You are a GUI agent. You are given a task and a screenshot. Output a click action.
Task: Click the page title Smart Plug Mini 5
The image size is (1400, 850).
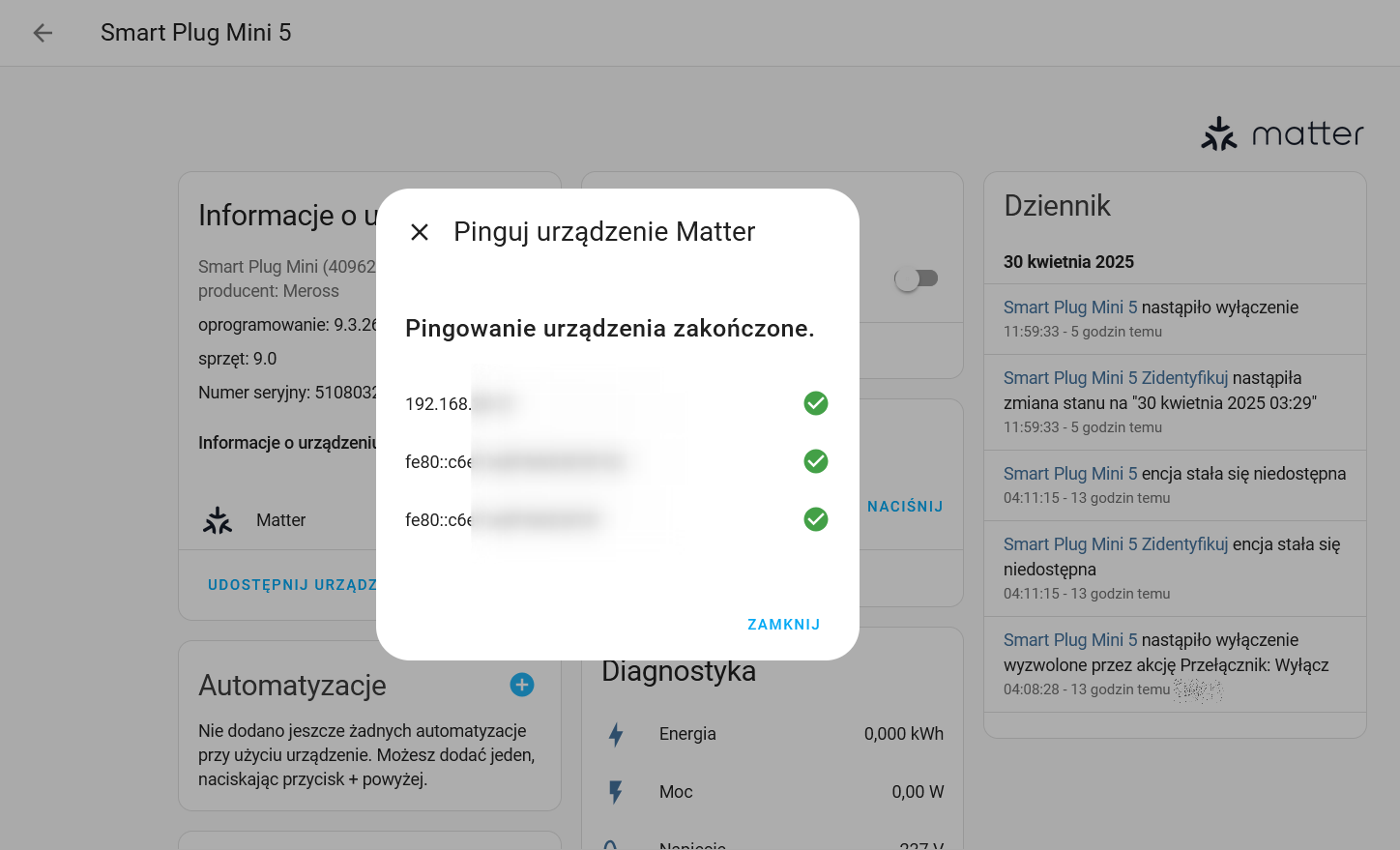point(196,33)
